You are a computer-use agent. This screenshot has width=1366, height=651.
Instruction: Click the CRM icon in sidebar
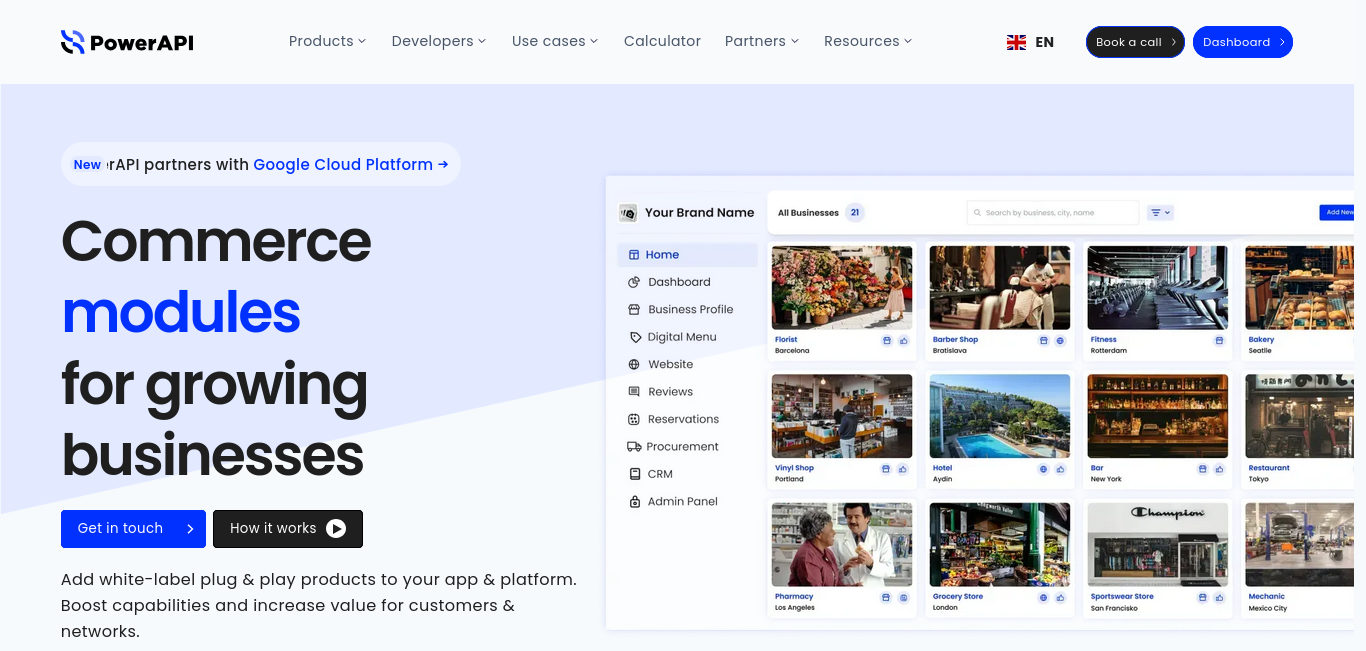(634, 474)
